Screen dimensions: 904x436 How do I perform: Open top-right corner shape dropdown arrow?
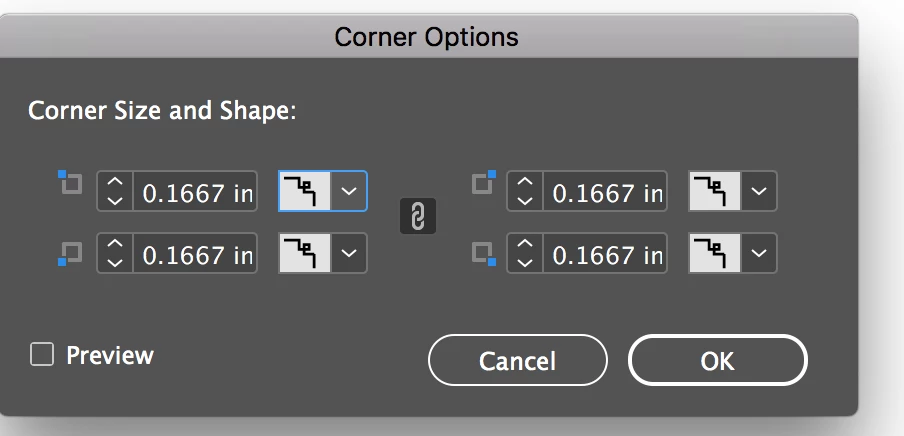point(759,191)
